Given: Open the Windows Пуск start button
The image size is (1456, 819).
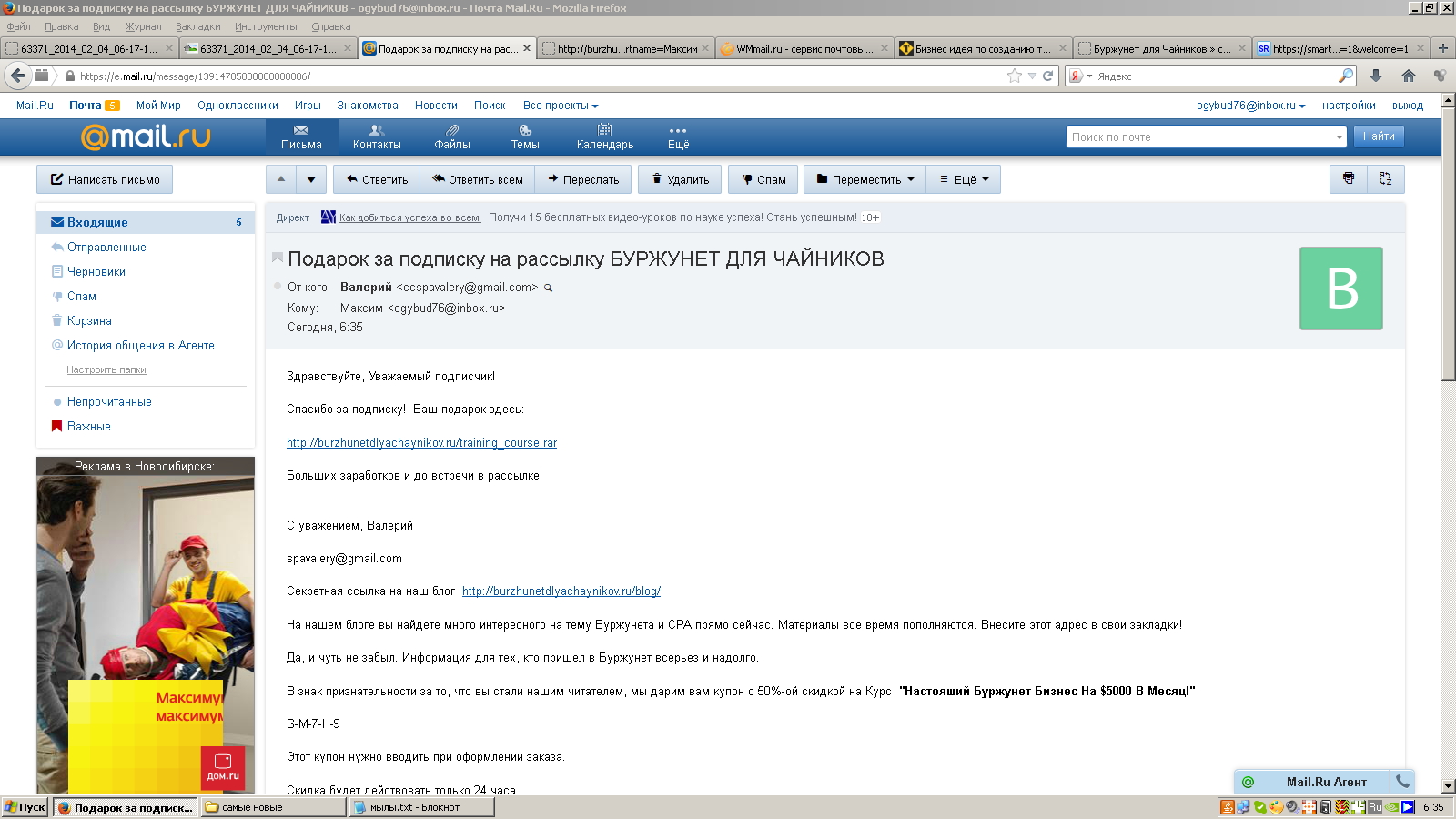Looking at the screenshot, I should [25, 807].
